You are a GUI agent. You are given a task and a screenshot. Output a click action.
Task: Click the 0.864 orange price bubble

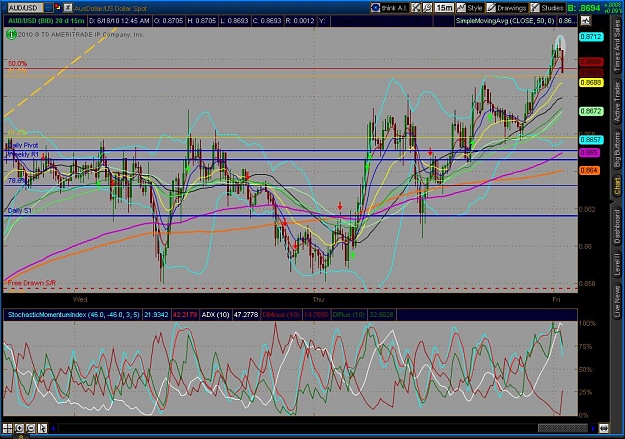coord(589,171)
